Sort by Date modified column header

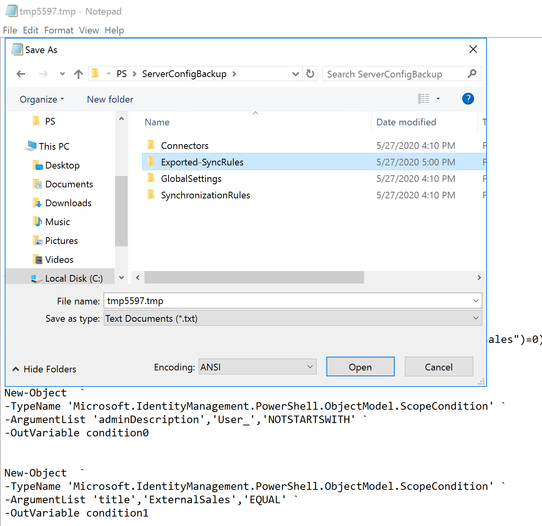[406, 122]
